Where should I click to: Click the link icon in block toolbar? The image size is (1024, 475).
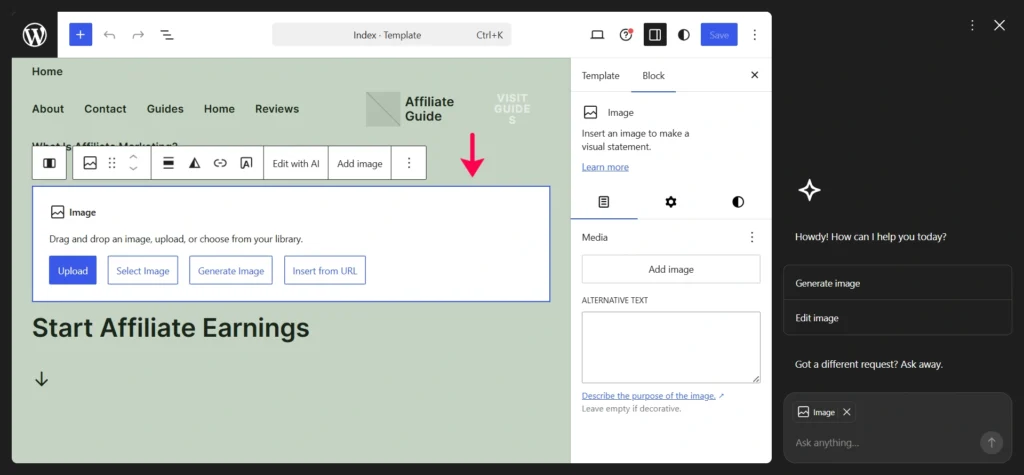pyautogui.click(x=220, y=163)
